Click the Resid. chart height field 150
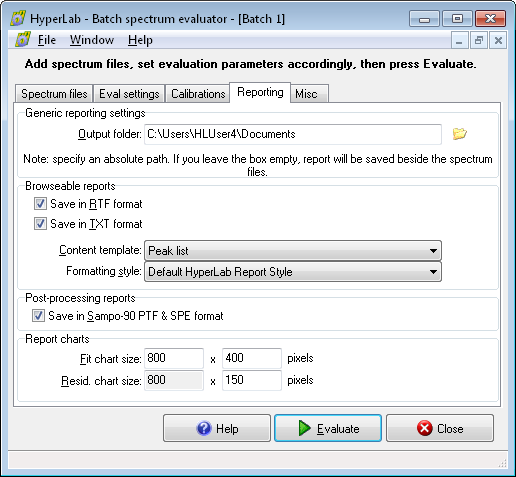Screen dimensions: 516x477 (252, 380)
